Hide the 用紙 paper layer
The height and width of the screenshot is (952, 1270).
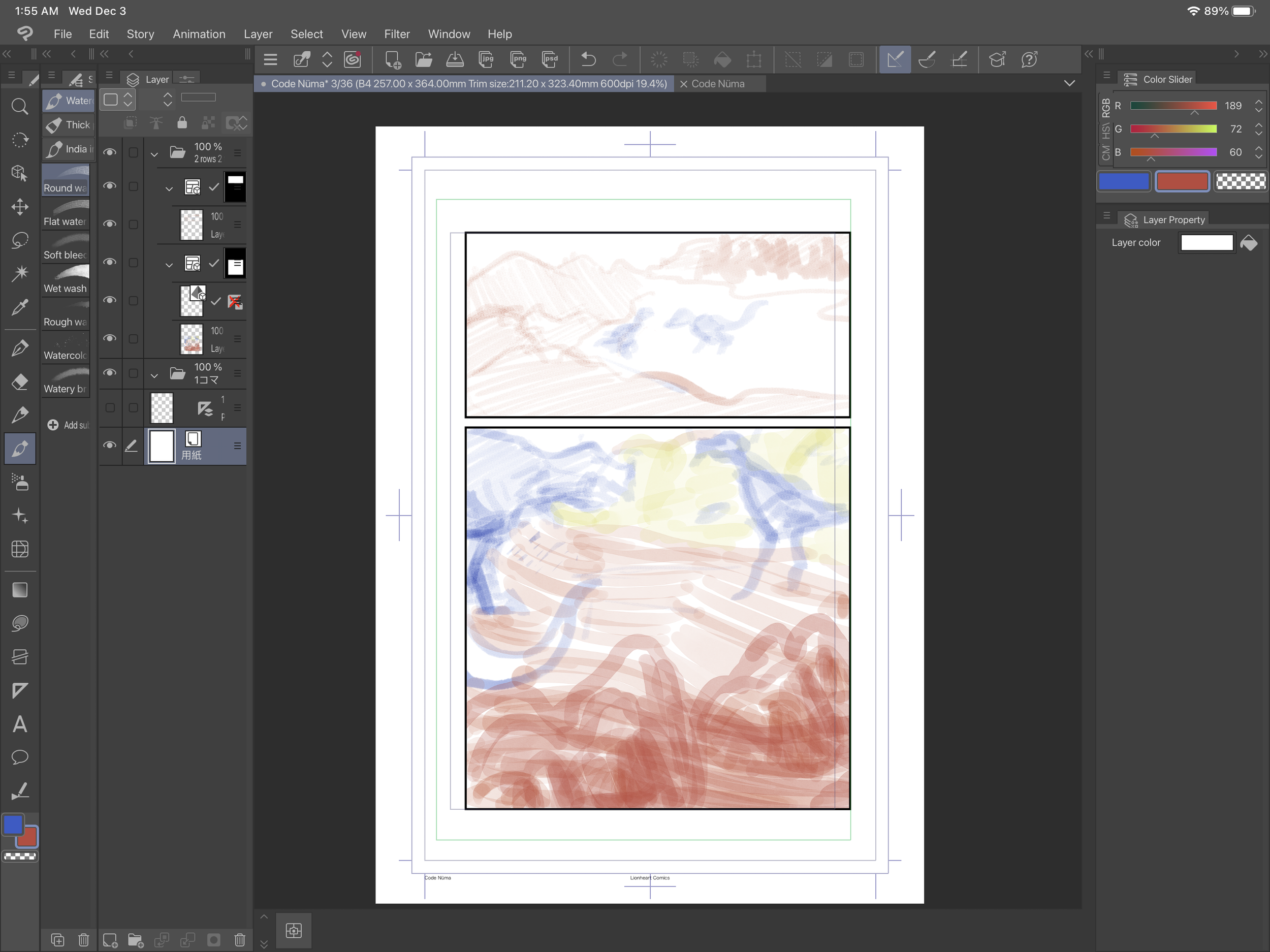pyautogui.click(x=109, y=445)
